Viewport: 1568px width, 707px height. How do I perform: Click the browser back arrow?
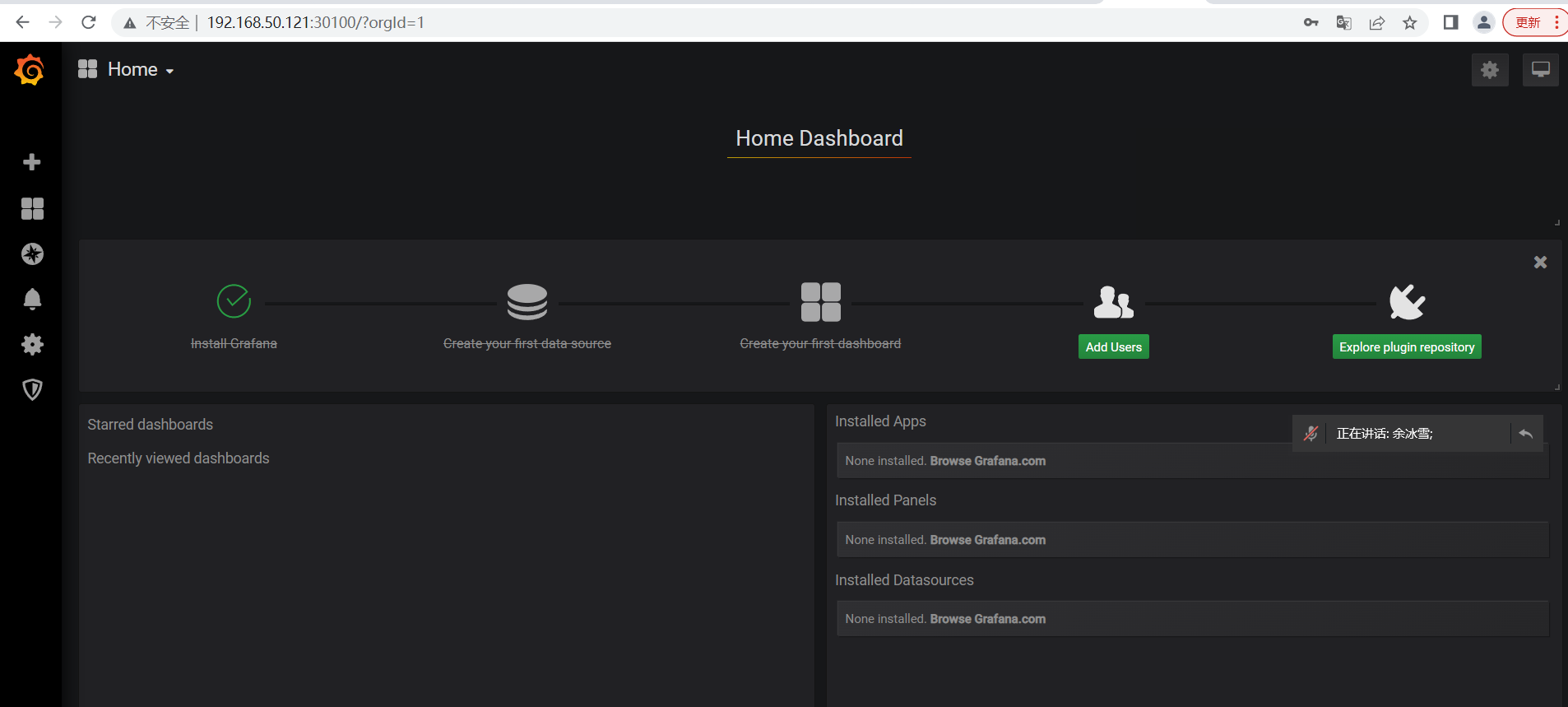click(22, 22)
